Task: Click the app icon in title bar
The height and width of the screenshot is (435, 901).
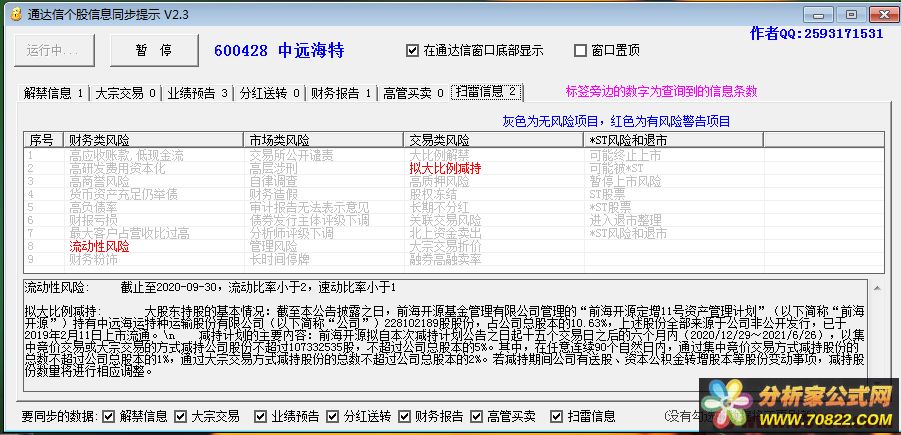Action: (17, 14)
